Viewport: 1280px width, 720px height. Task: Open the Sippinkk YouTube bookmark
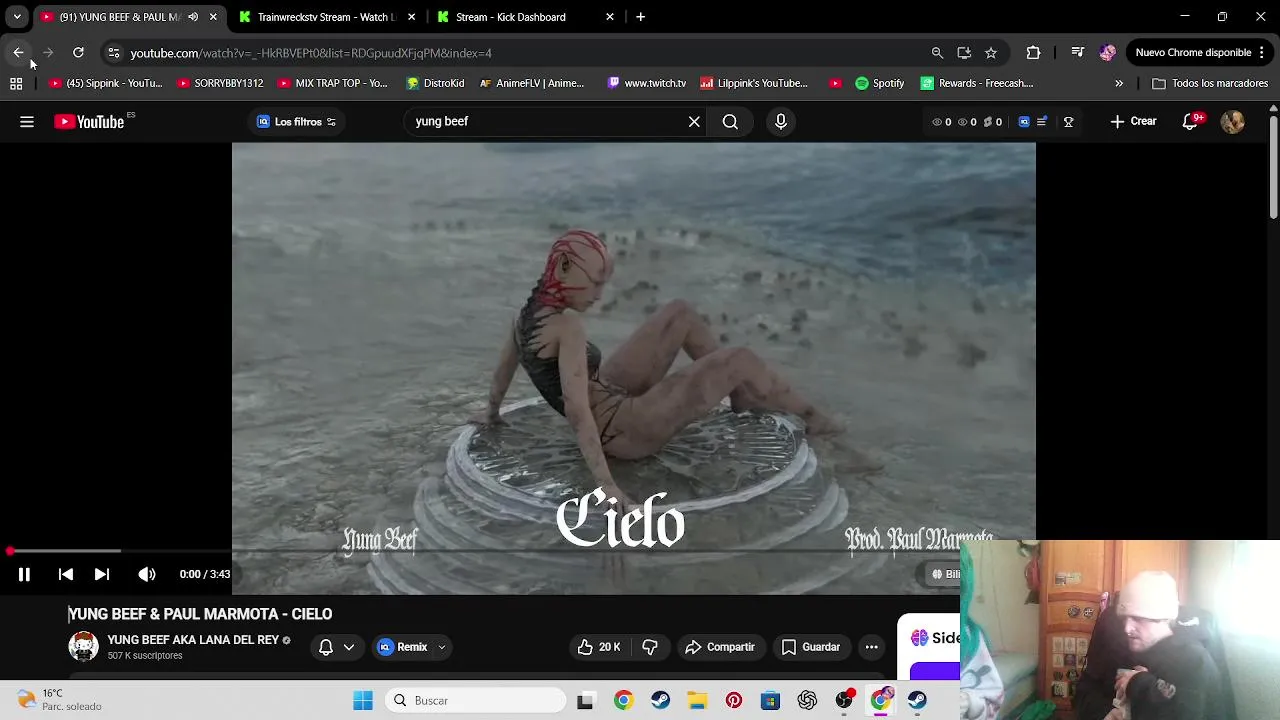[x=105, y=84]
